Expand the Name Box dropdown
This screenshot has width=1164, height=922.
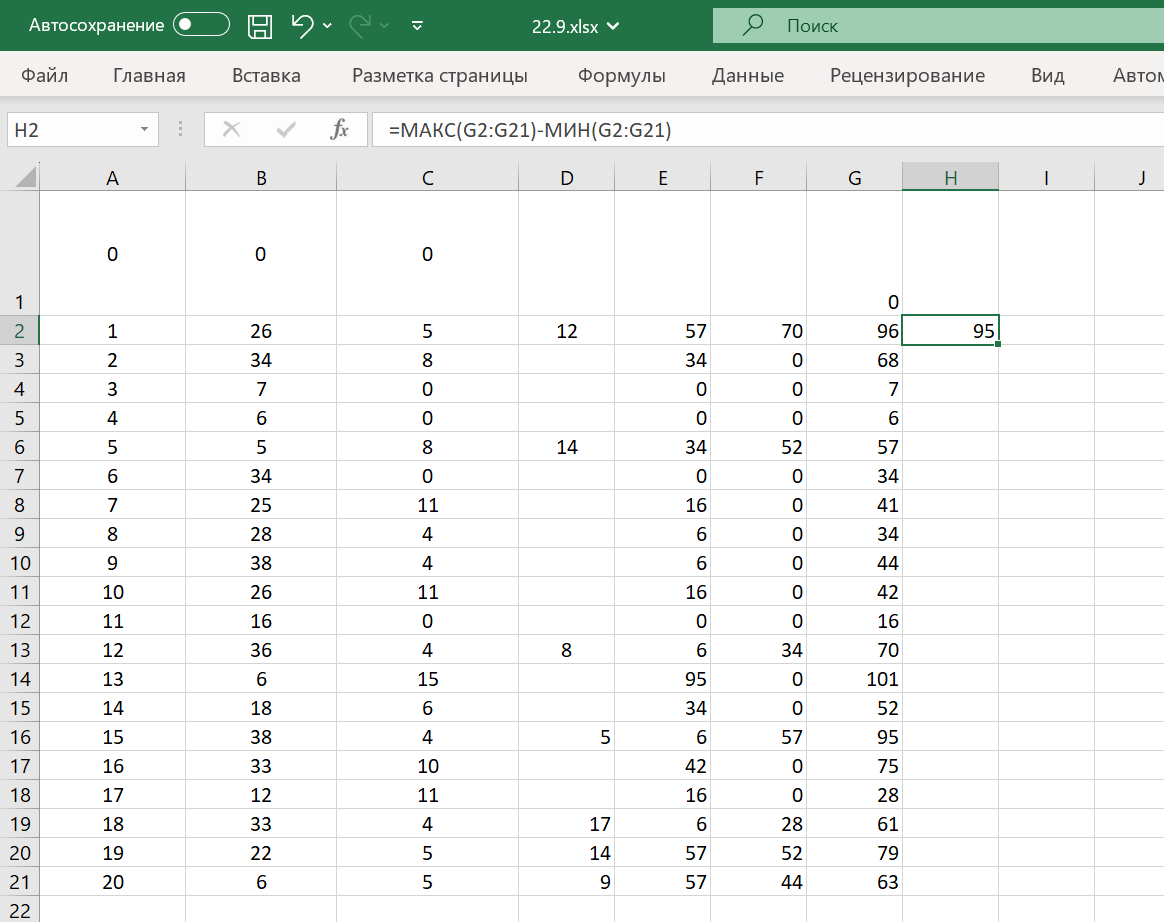[x=145, y=129]
